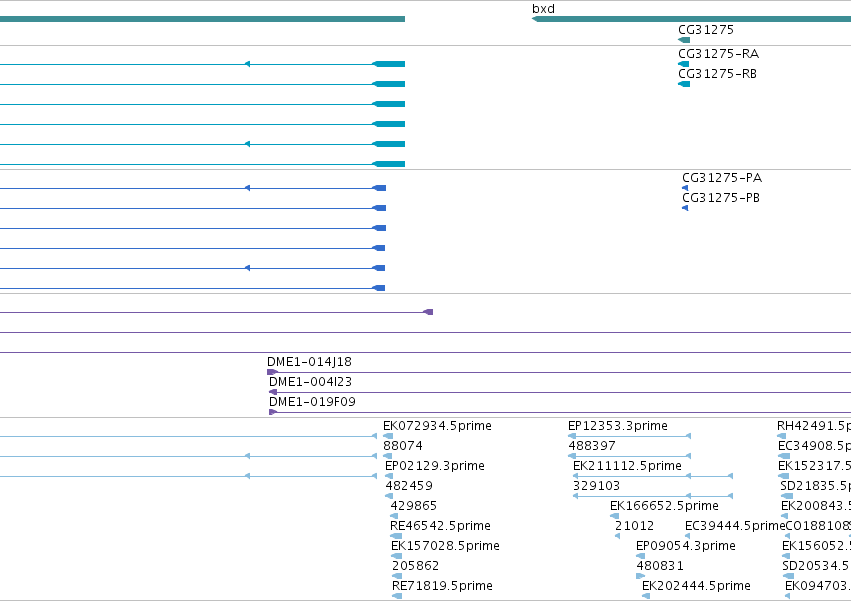Select clone label DME1-004I23
This screenshot has height=601, width=851.
[x=310, y=382]
